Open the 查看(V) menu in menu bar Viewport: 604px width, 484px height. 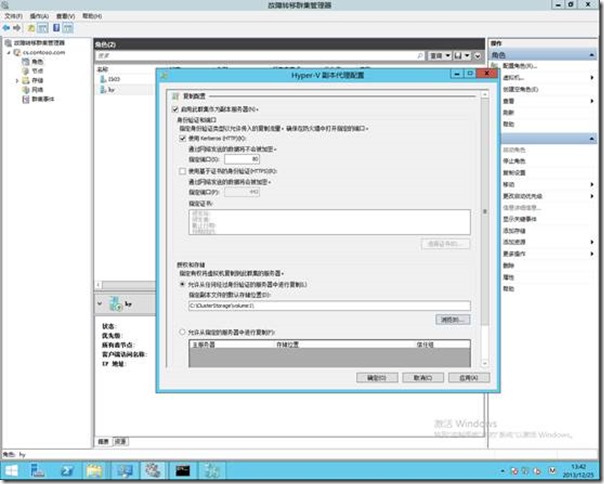coord(65,16)
